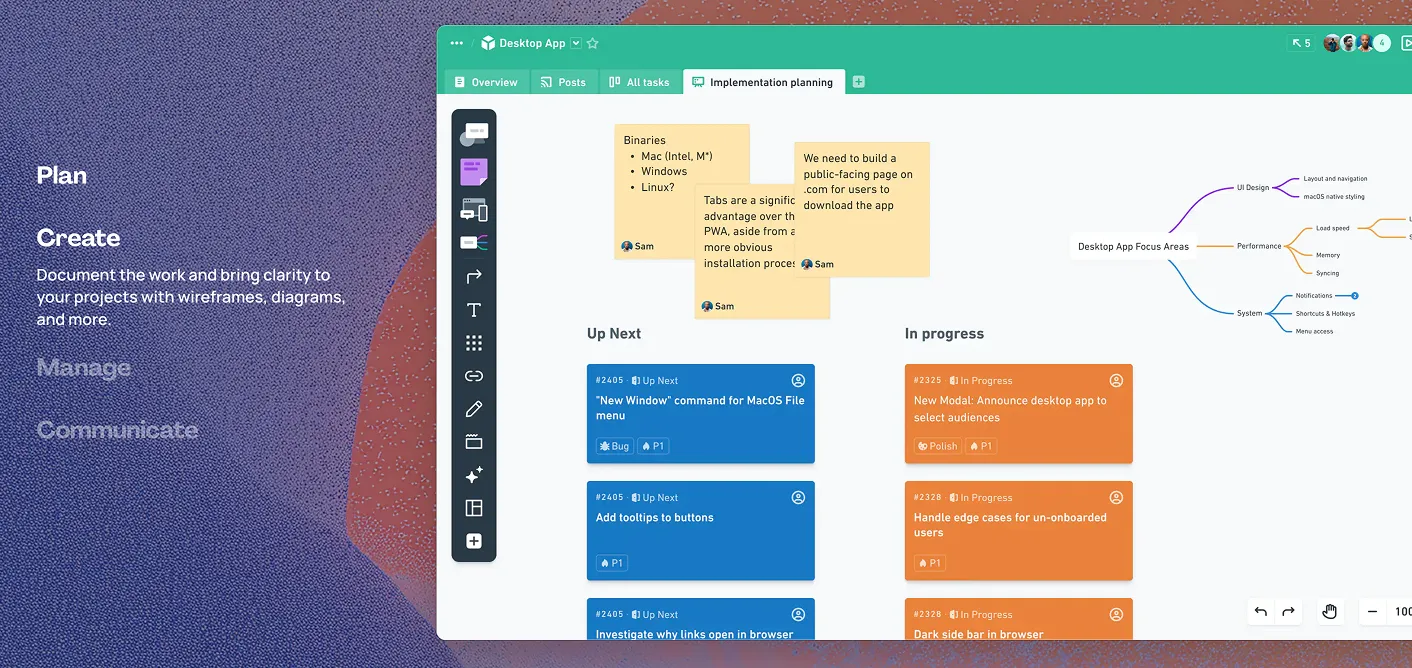Click the Up Next column heading
Viewport: 1412px width, 668px height.
pos(614,334)
